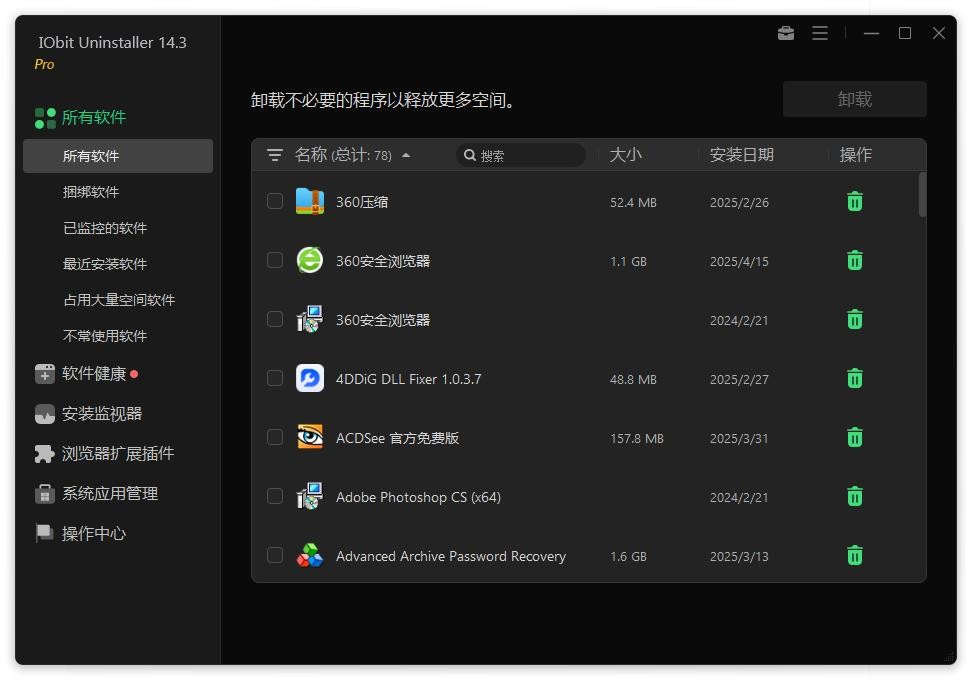Open 系统应用管理 section

(110, 494)
